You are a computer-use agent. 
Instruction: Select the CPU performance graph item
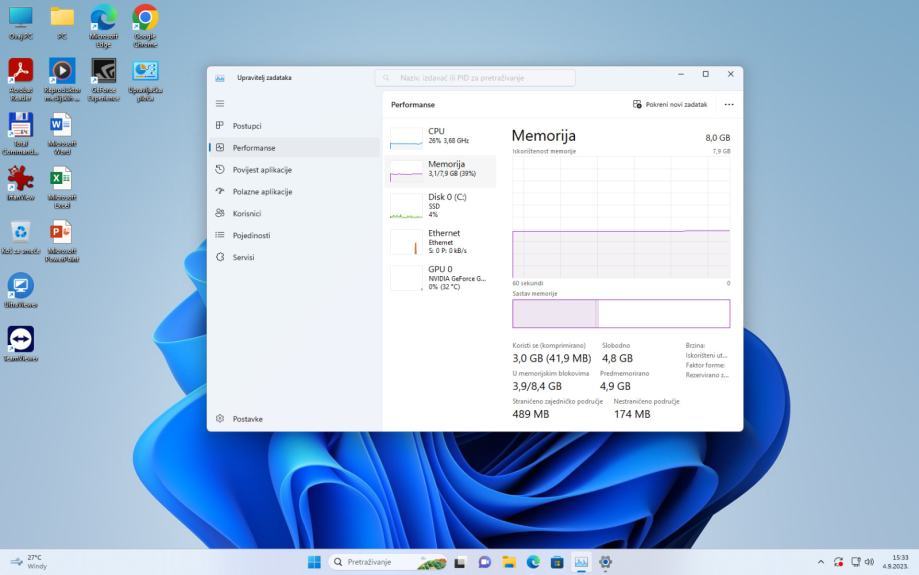click(x=440, y=137)
